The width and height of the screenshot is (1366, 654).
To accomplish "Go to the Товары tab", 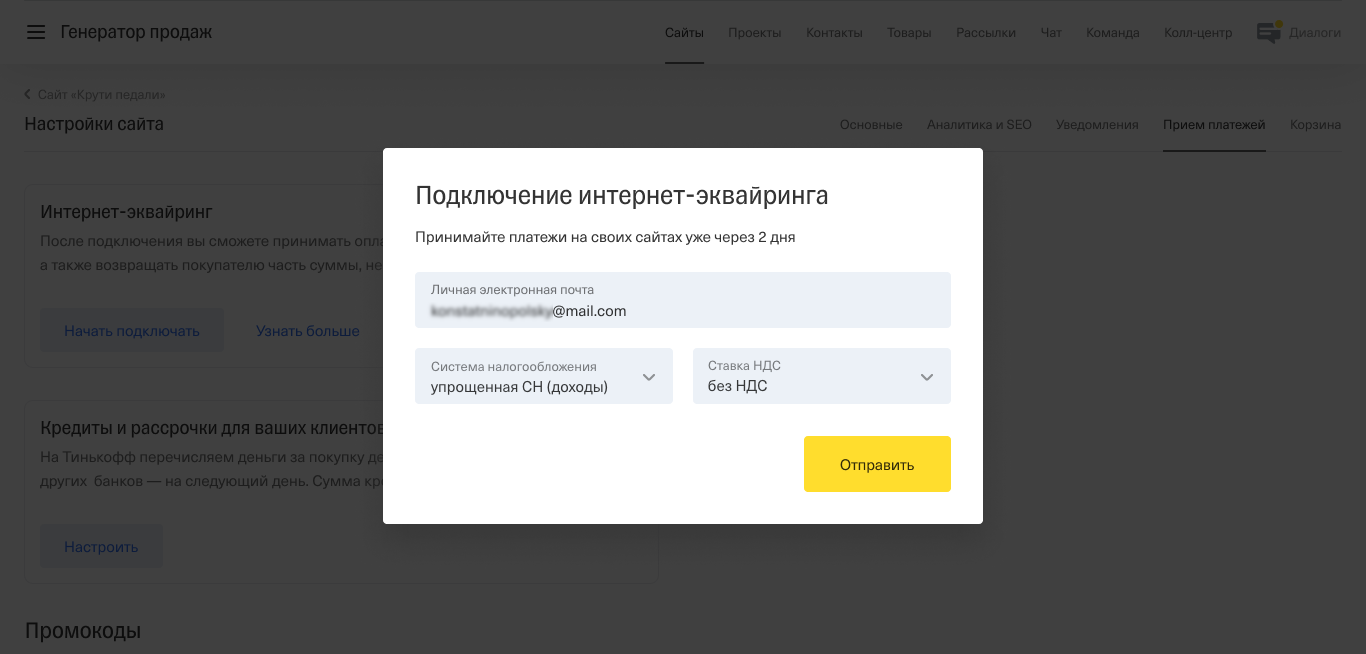I will 909,32.
